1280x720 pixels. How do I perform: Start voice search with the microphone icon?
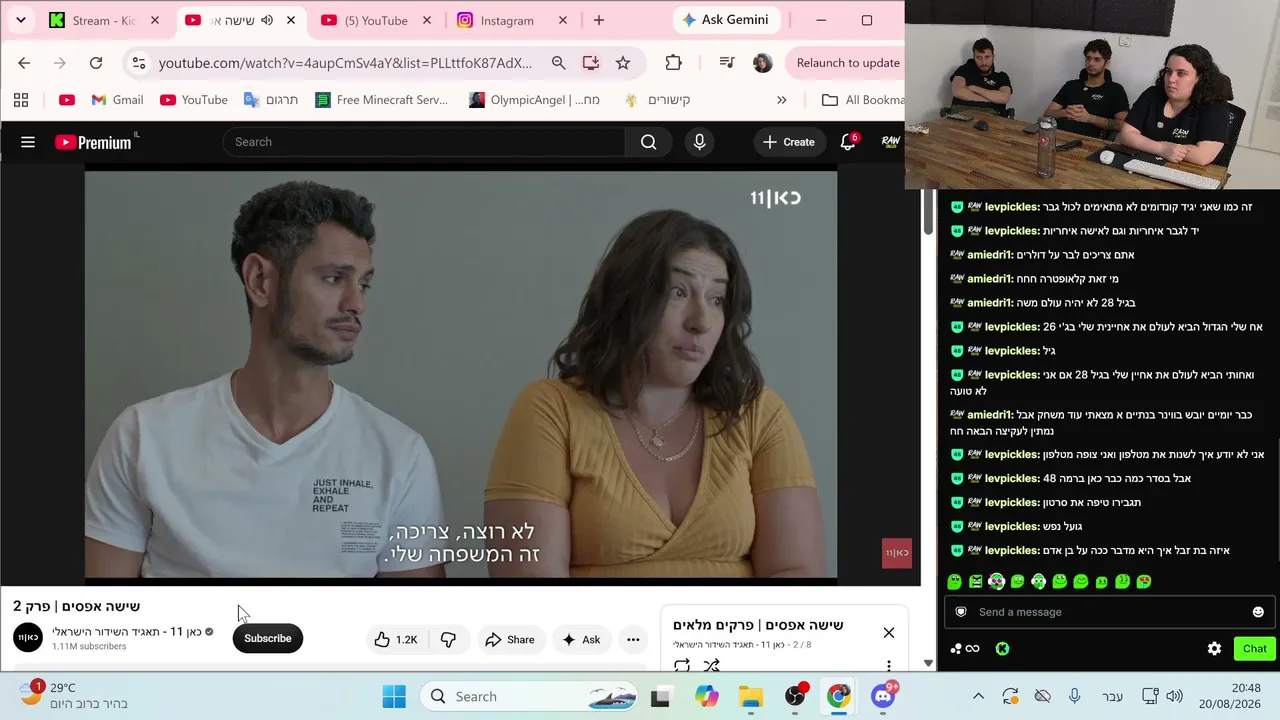click(x=699, y=142)
